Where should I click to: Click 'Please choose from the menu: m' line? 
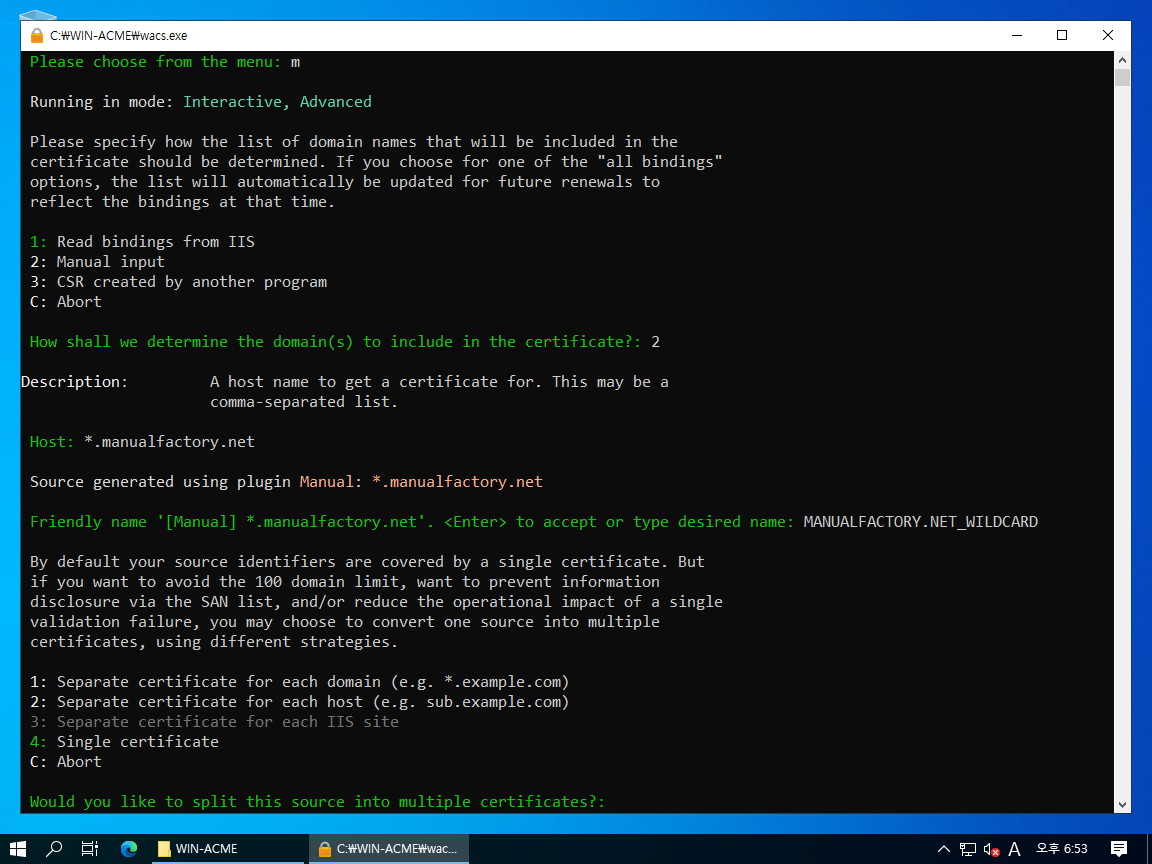click(165, 62)
